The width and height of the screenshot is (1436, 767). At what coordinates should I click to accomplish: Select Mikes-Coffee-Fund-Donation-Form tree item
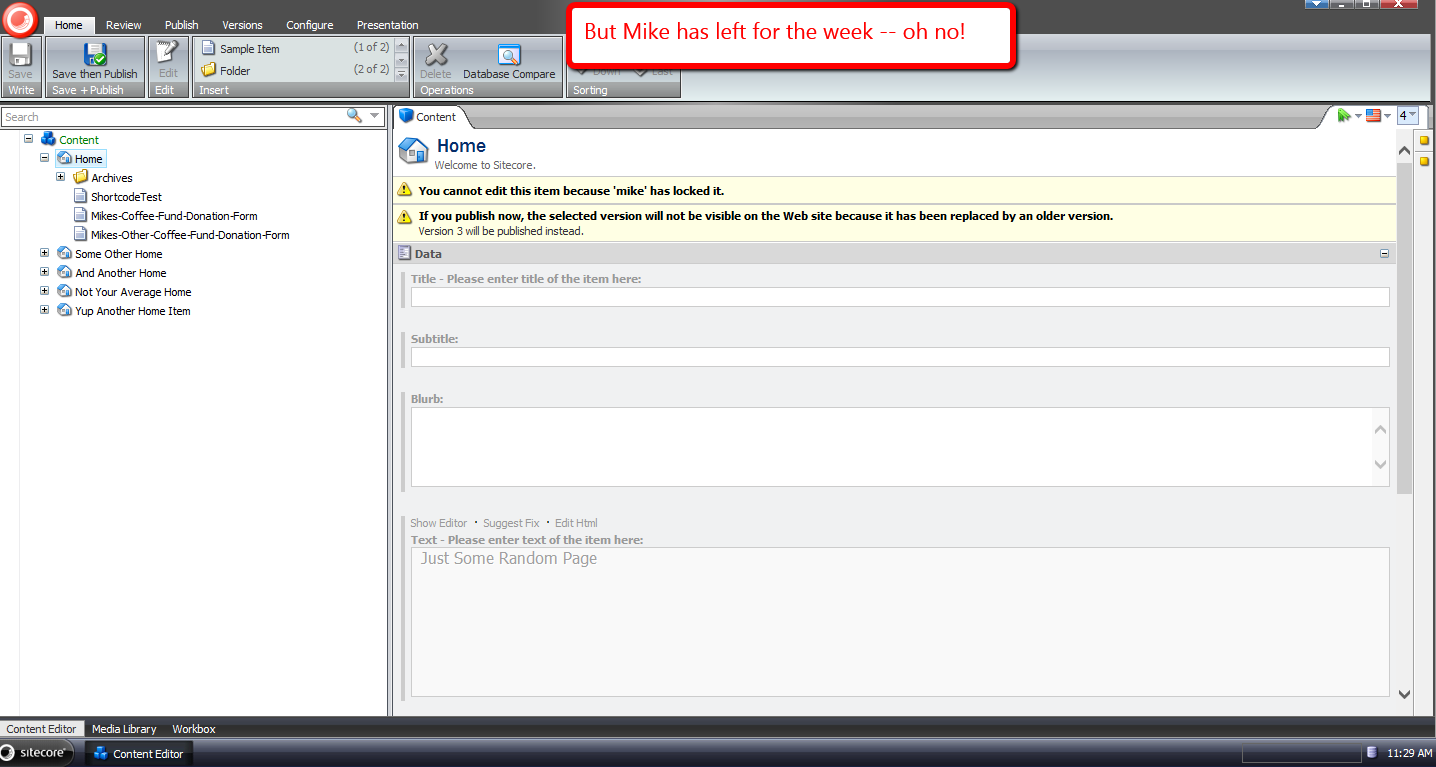click(174, 216)
